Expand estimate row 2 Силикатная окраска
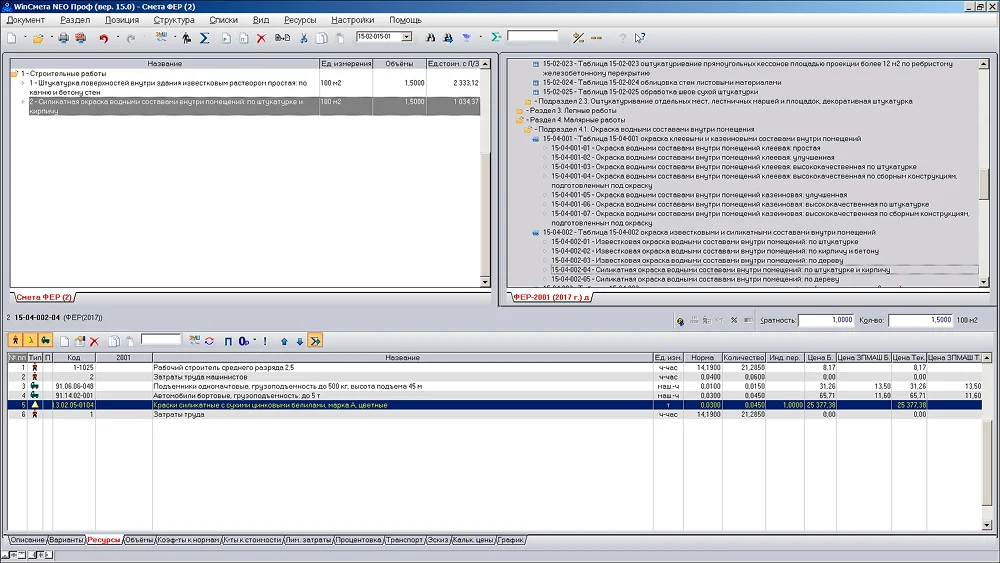Image resolution: width=1000 pixels, height=563 pixels. point(23,101)
